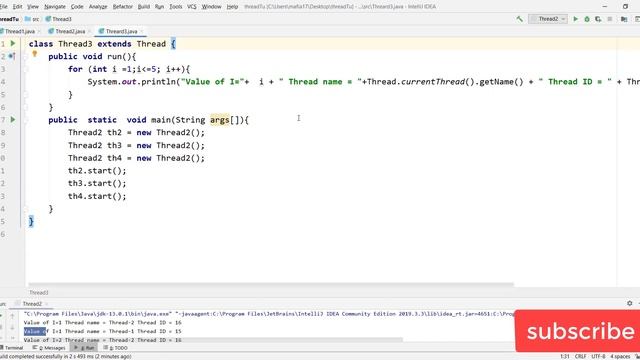Open the Code menu
Image resolution: width=640 pixels, height=360 pixels.
pyautogui.click(x=77, y=7)
